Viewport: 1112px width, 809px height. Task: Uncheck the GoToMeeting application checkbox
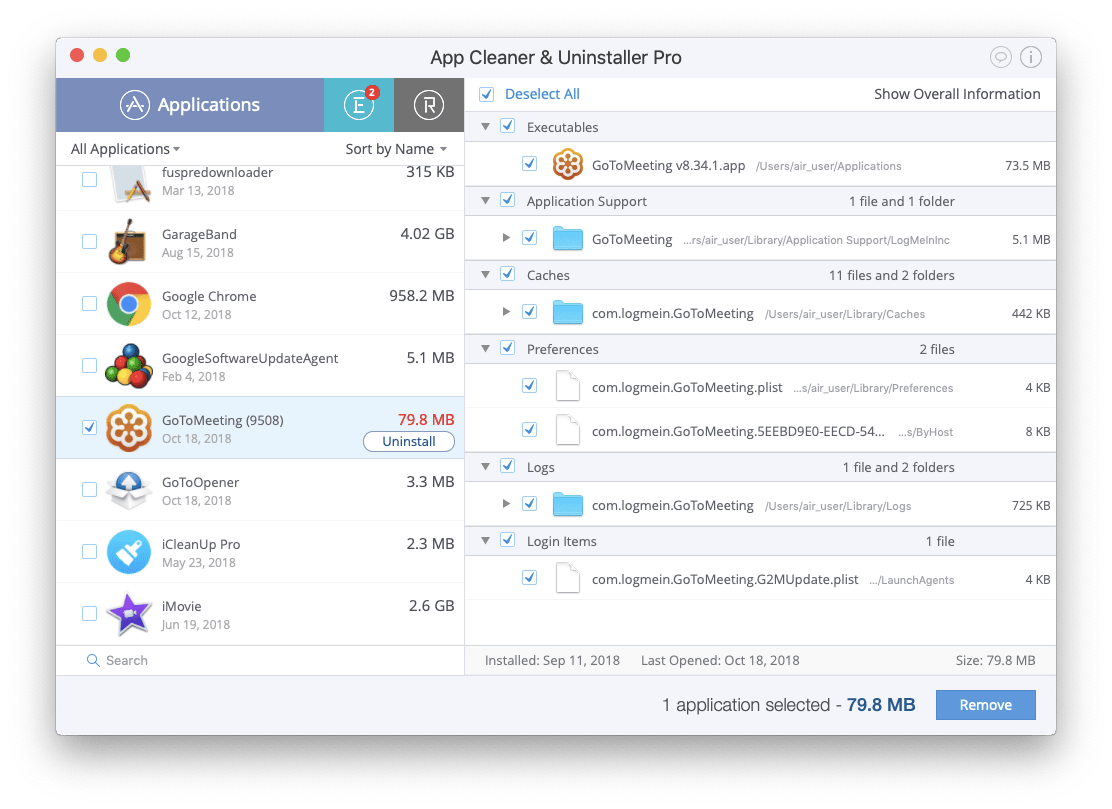pyautogui.click(x=89, y=427)
